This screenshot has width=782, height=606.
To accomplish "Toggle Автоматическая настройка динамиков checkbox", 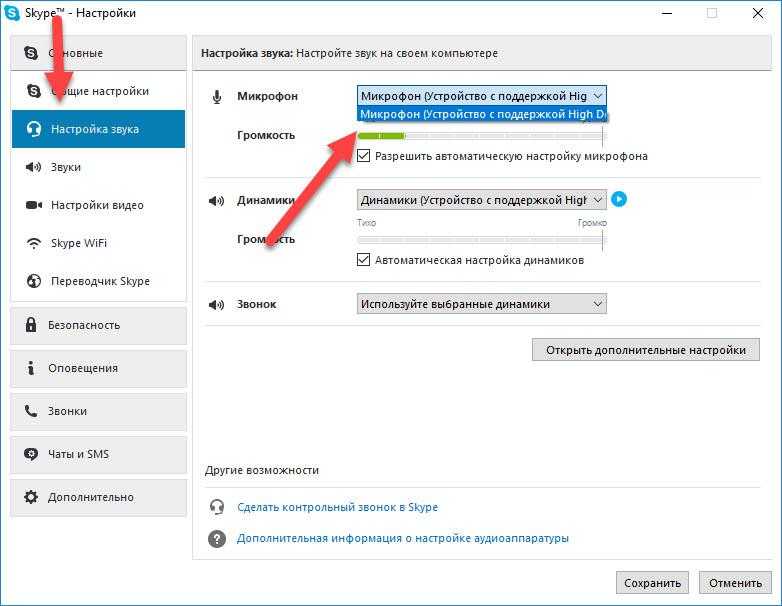I will click(364, 260).
